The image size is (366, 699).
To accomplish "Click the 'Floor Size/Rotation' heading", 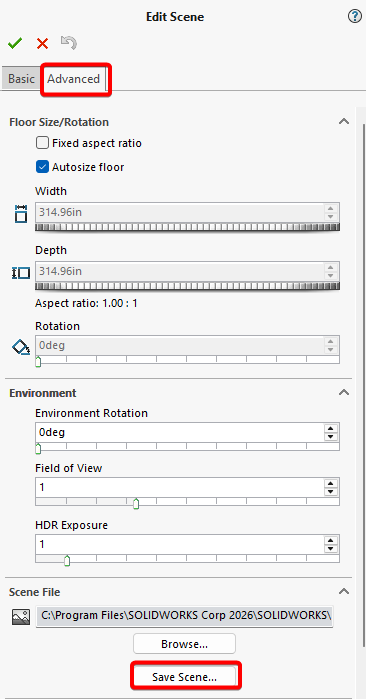I will pyautogui.click(x=59, y=122).
